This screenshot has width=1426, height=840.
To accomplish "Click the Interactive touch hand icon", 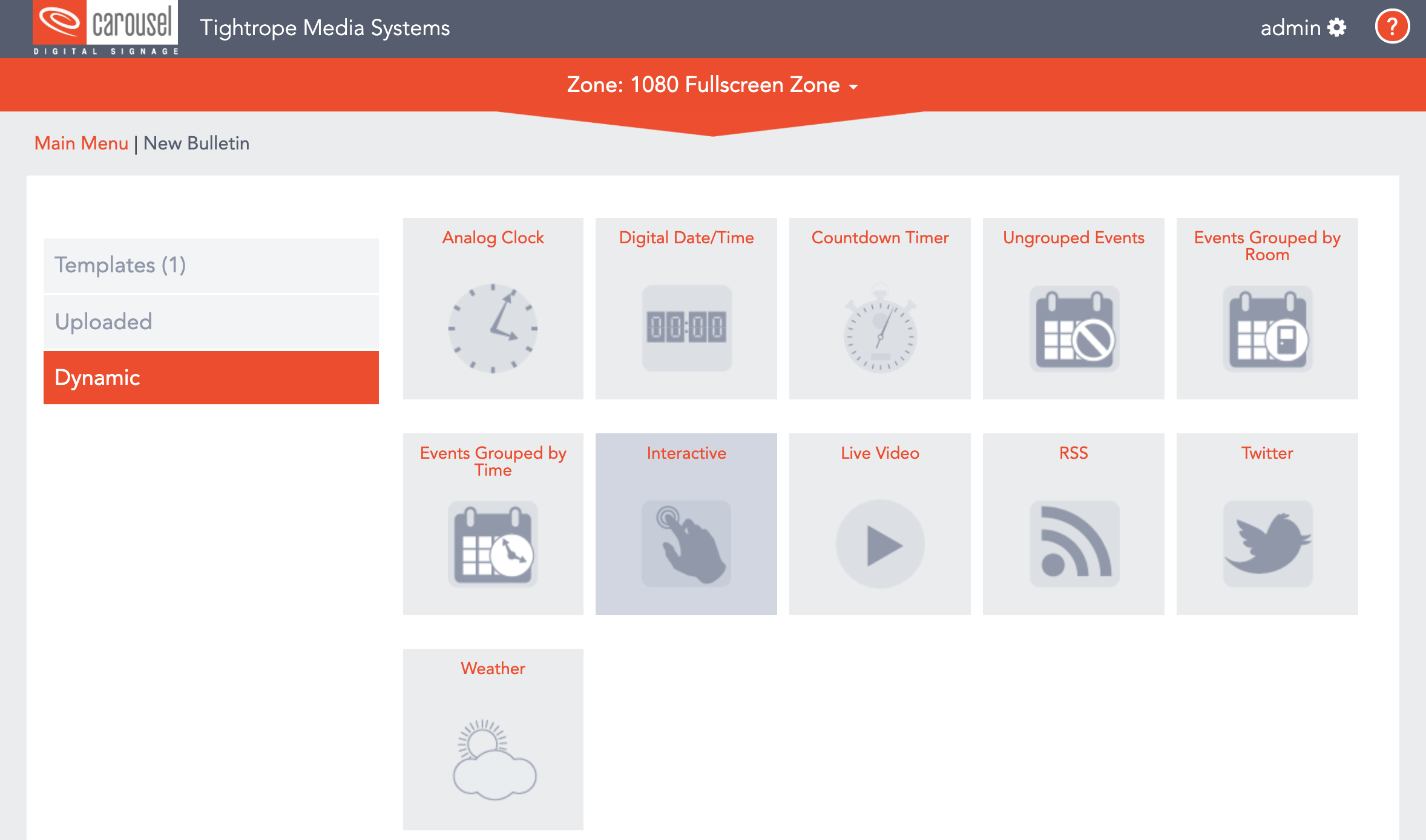I will tap(686, 543).
